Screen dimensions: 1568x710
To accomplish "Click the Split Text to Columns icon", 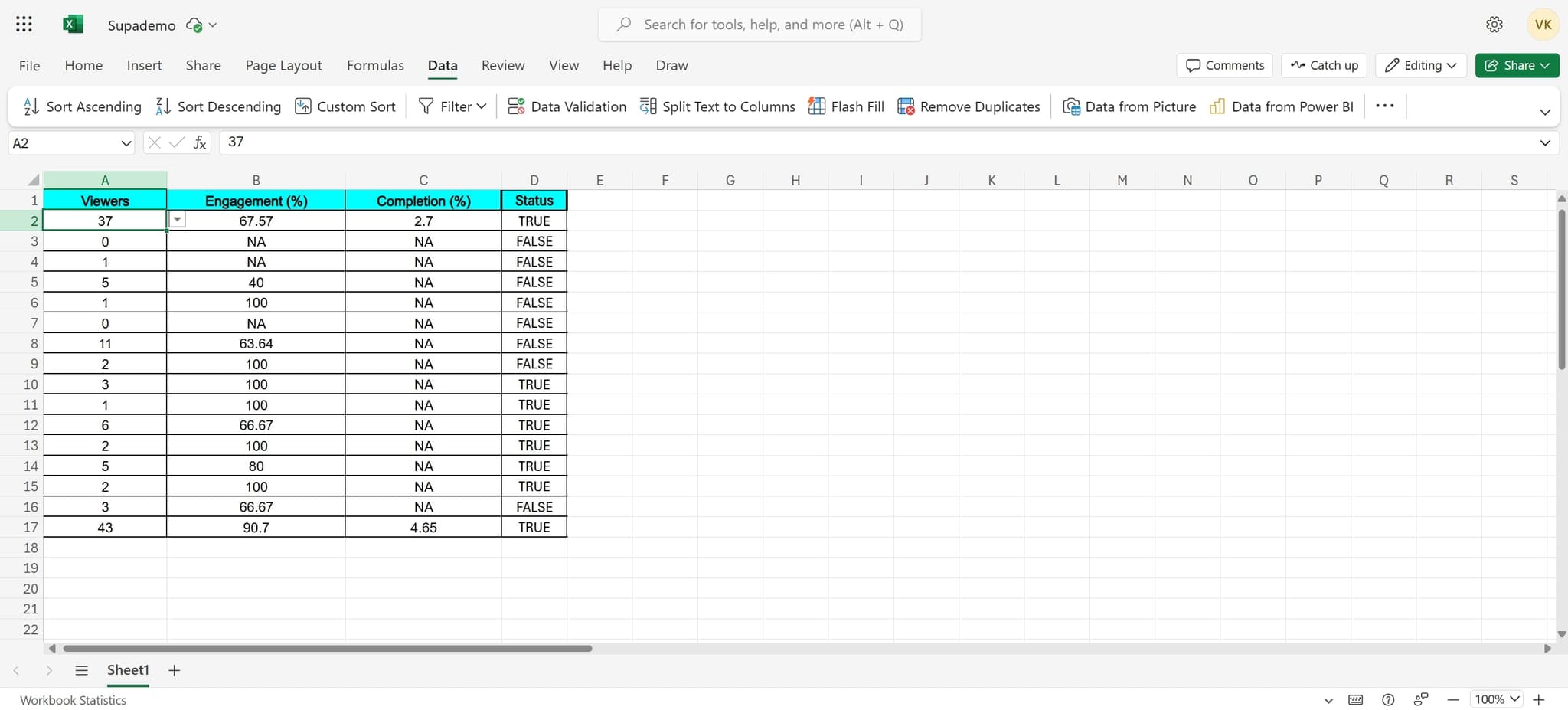I will pos(647,106).
